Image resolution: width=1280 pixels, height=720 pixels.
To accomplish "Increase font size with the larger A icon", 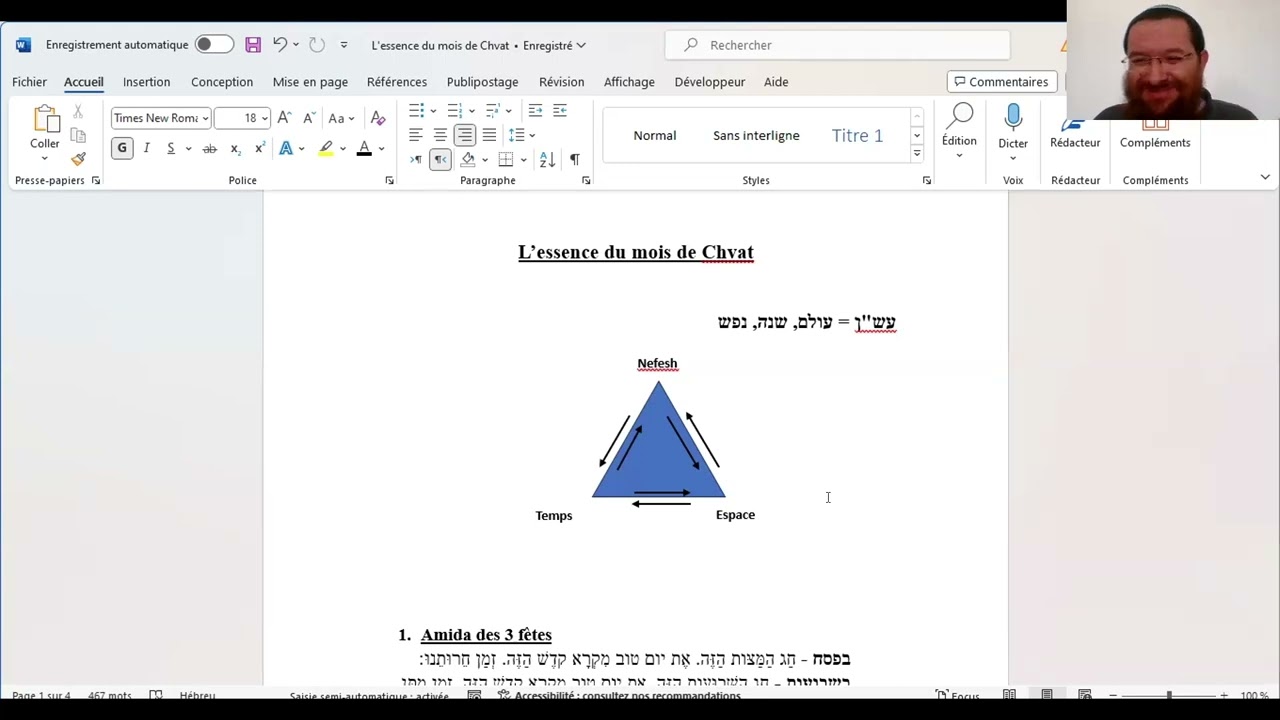I will click(x=285, y=118).
